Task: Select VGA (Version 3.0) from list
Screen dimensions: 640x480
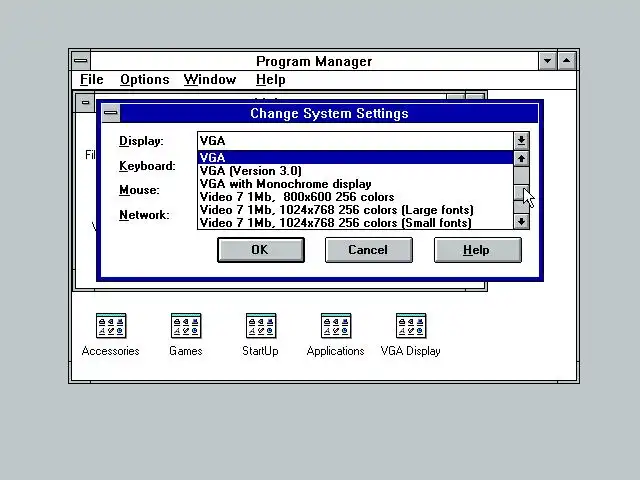Action: click(355, 171)
